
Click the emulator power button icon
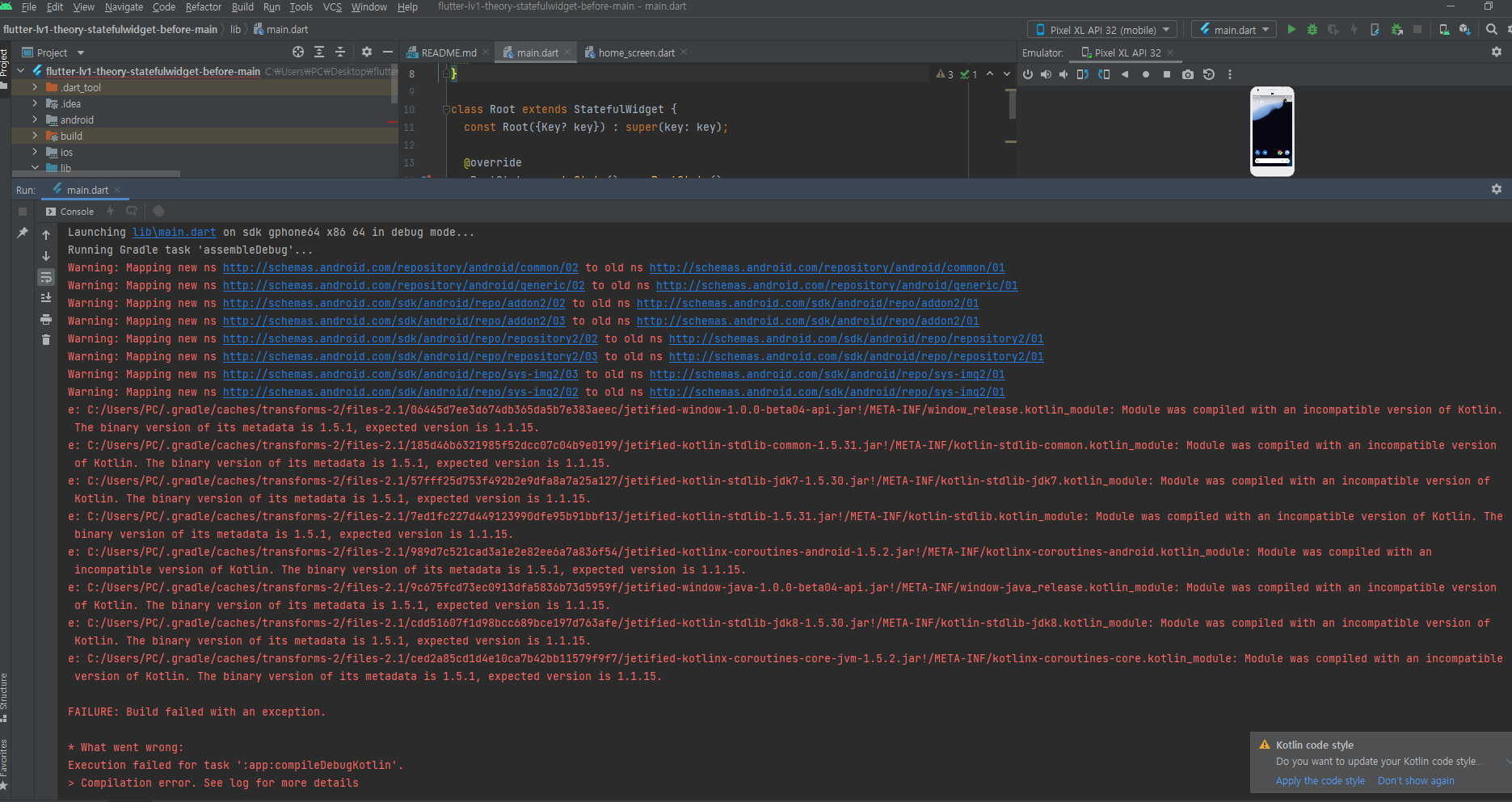point(1028,74)
